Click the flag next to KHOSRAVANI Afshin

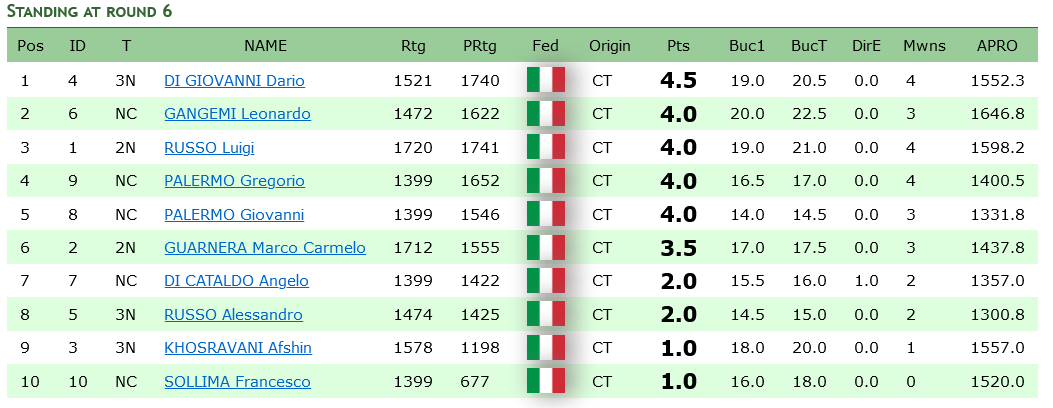[x=546, y=348]
